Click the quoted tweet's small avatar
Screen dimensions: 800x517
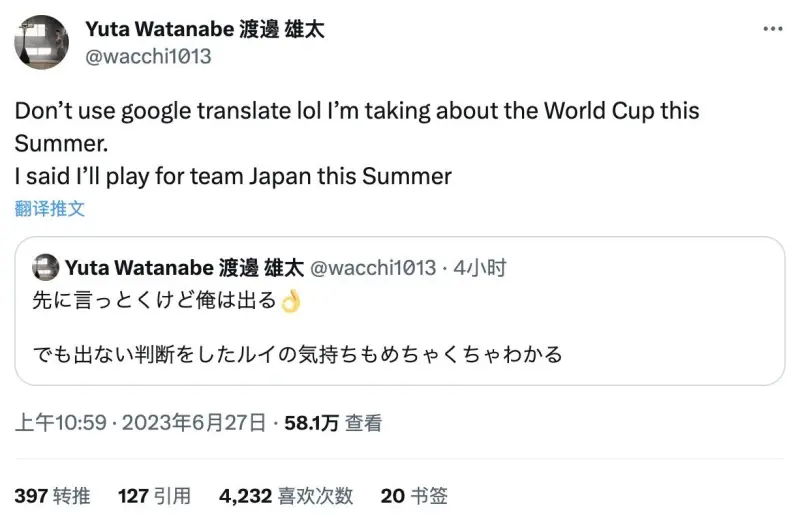point(45,268)
